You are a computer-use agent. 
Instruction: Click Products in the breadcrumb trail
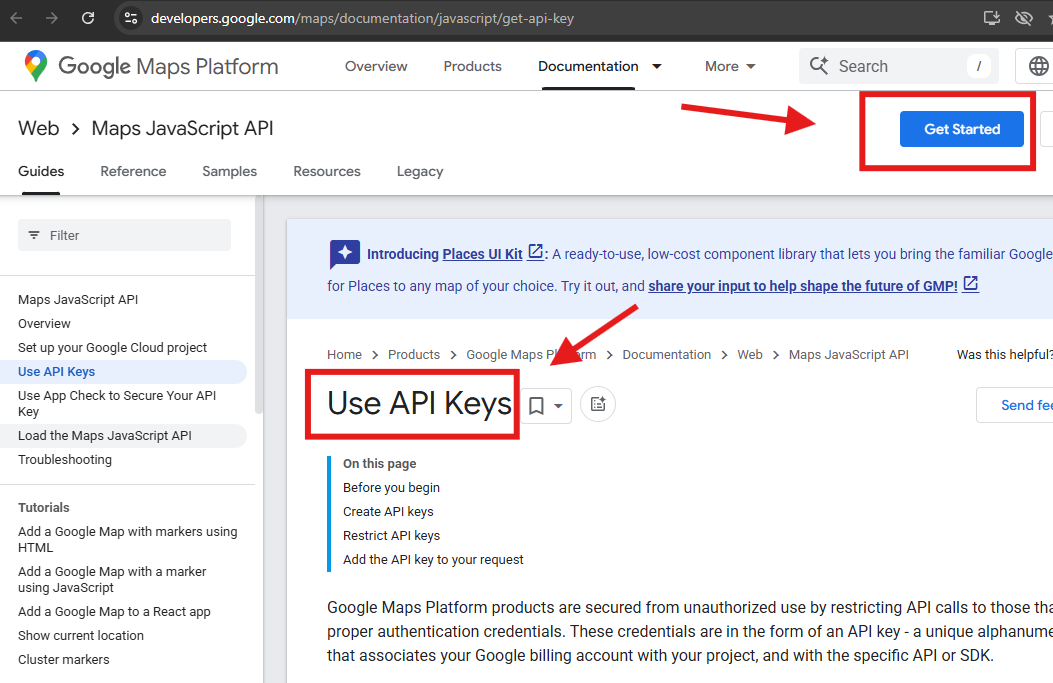coord(414,355)
